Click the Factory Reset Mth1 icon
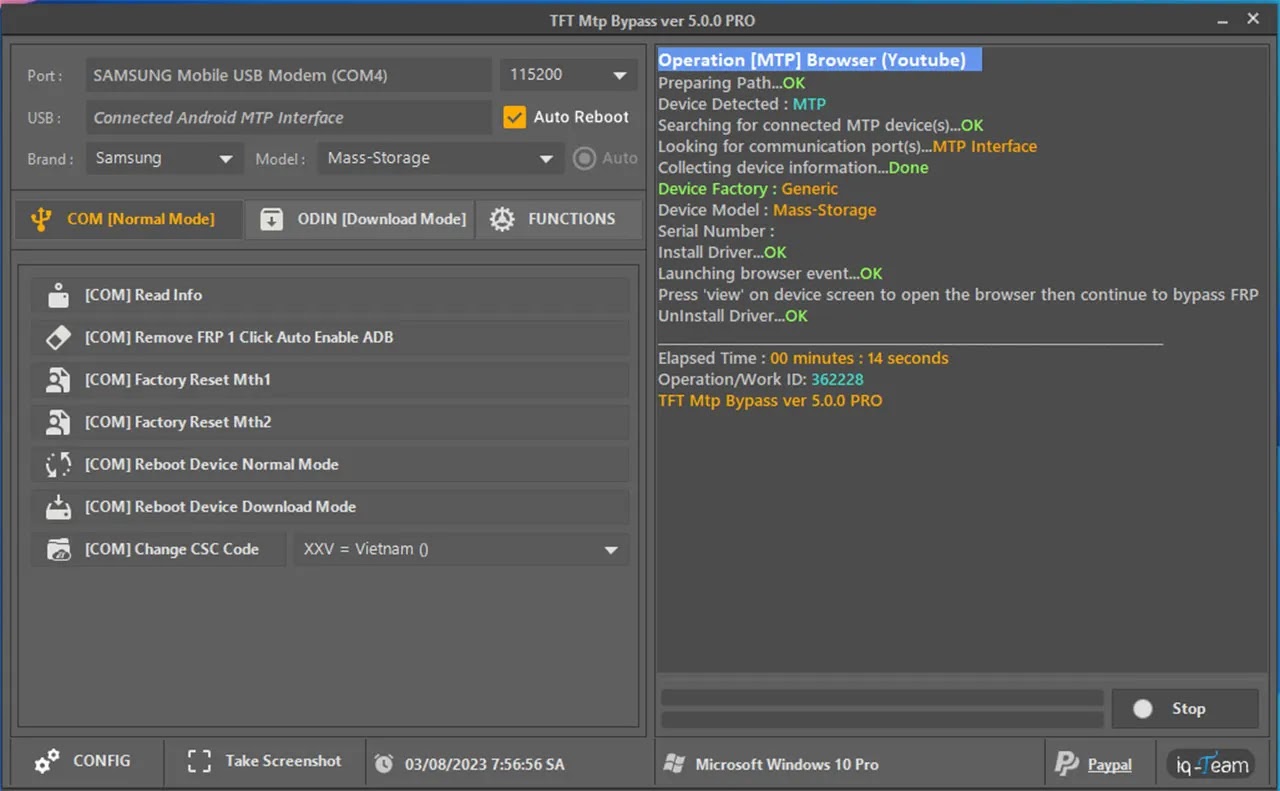Image resolution: width=1280 pixels, height=791 pixels. click(x=58, y=380)
